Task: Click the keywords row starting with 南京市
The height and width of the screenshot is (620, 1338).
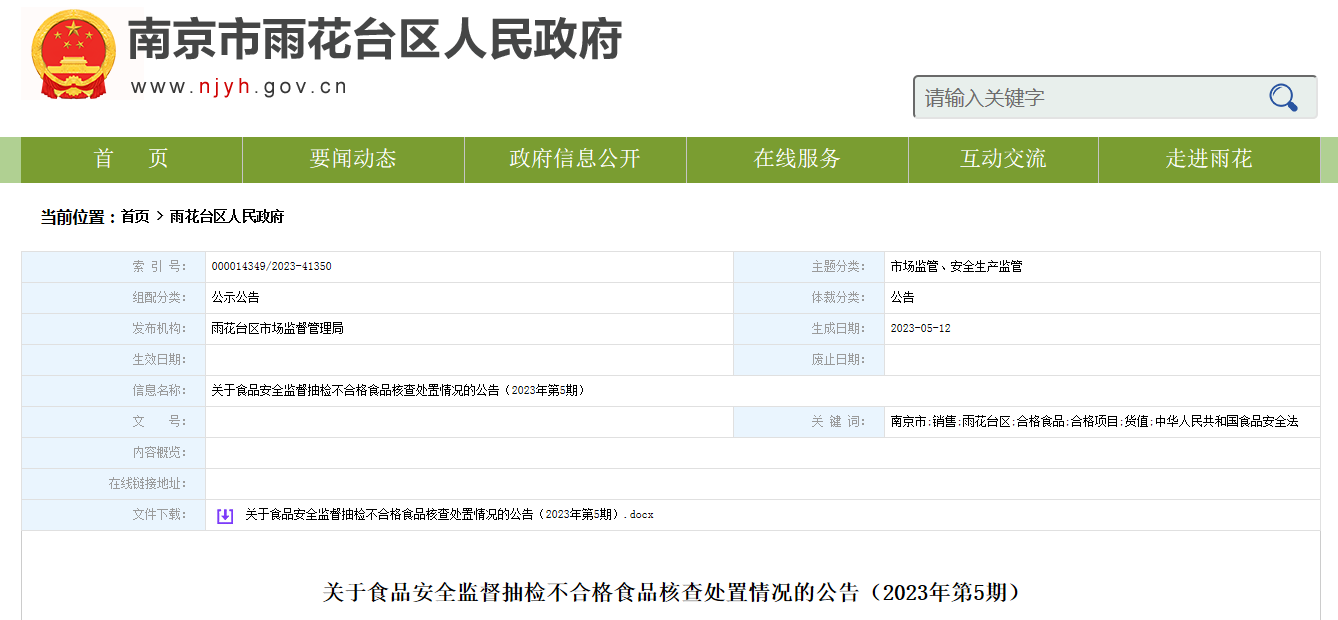Action: (1094, 422)
